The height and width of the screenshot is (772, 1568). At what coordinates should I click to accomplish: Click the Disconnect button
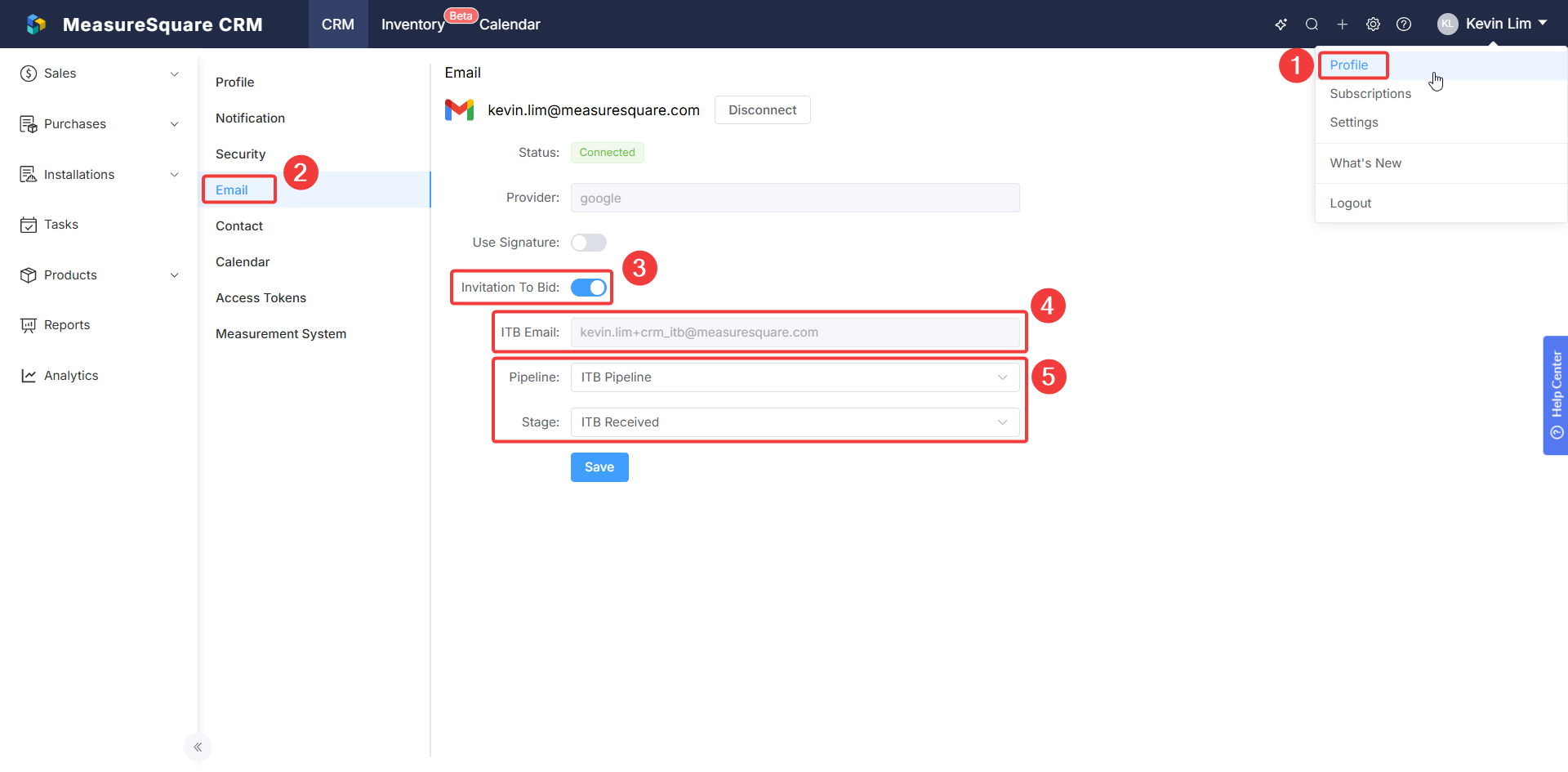(x=763, y=110)
